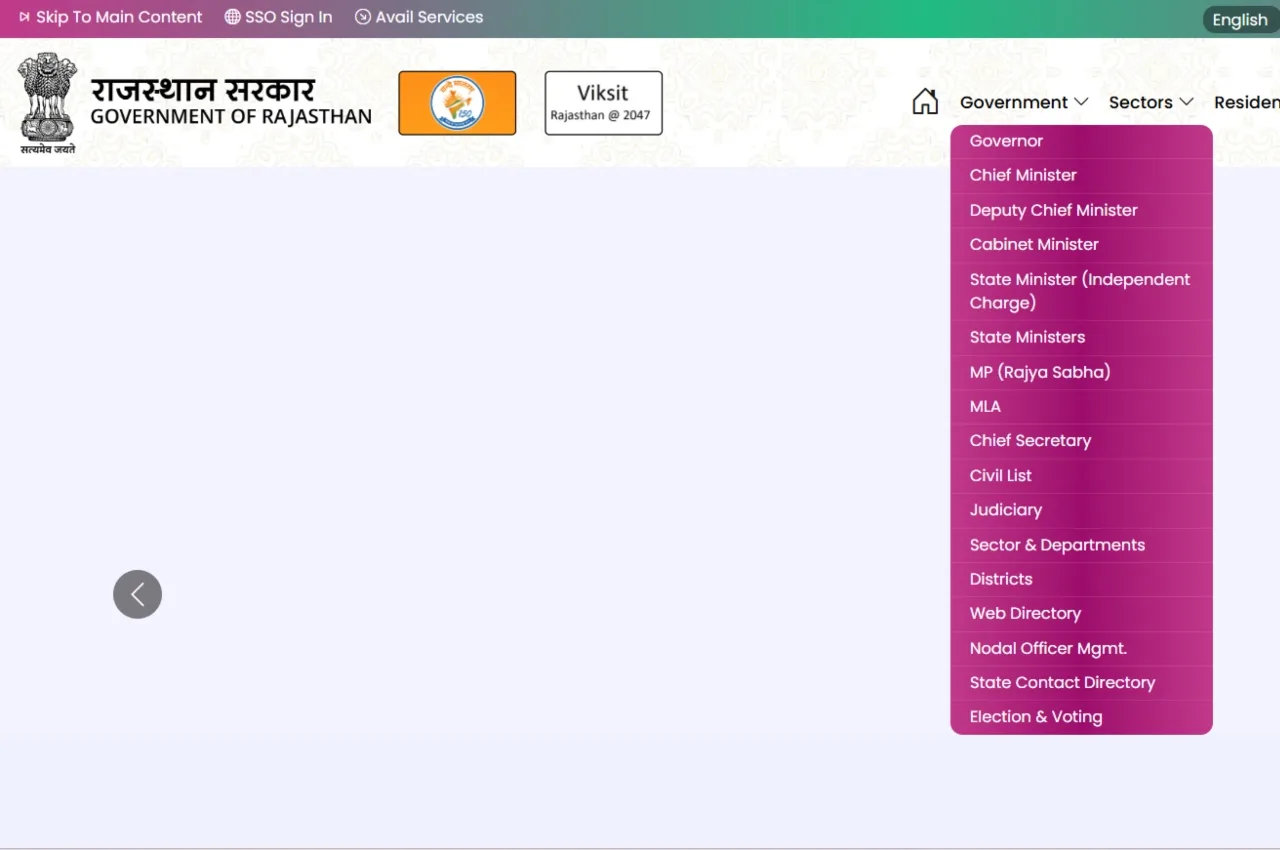Open the English language selector
1280x850 pixels.
1239,19
